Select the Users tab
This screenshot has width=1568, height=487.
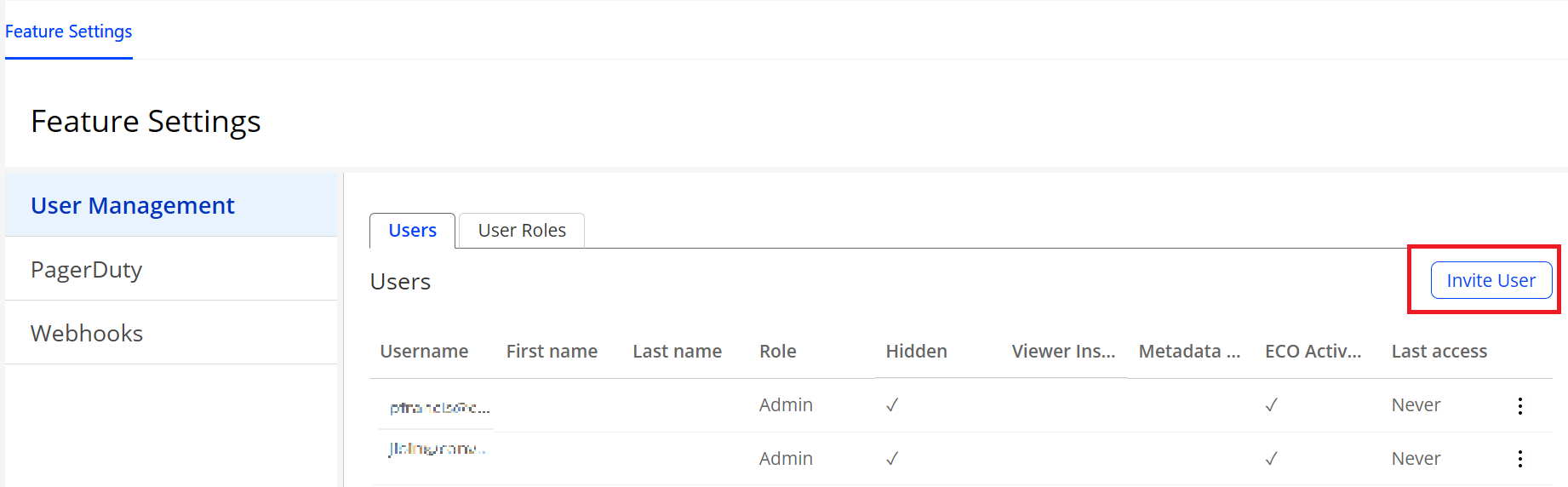pos(412,231)
